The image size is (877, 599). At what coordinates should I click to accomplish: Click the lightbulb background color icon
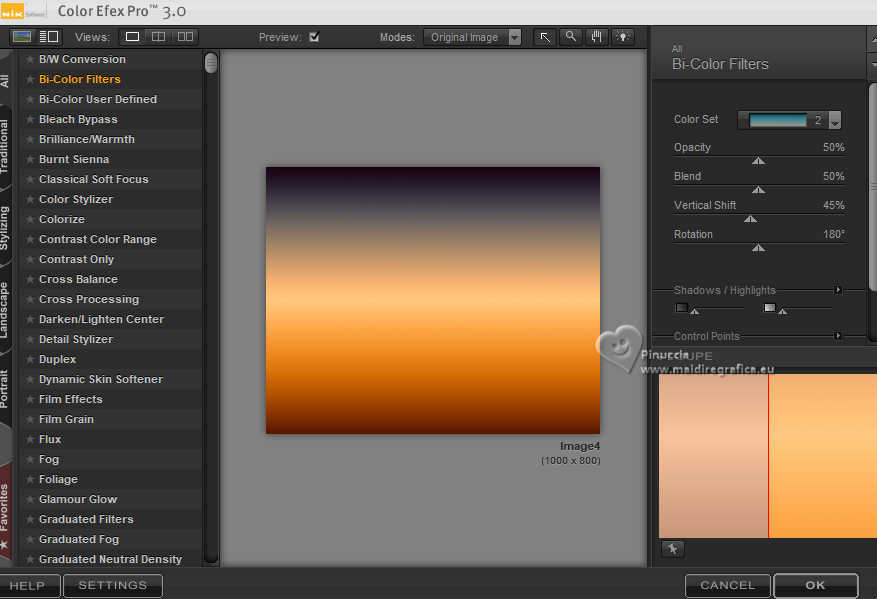(x=623, y=37)
